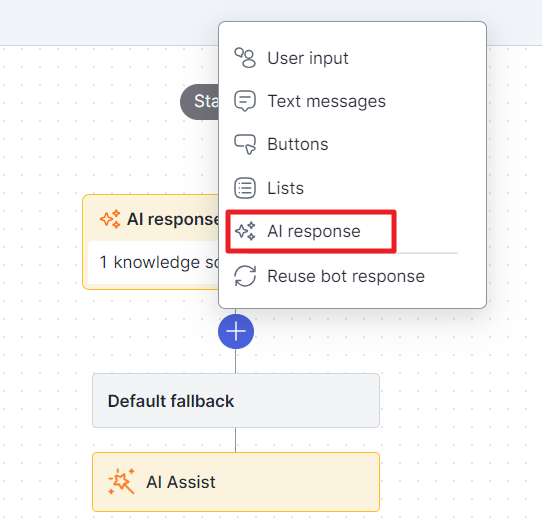Open the Default fallback block
Viewport: 542px width, 532px height.
tap(236, 401)
